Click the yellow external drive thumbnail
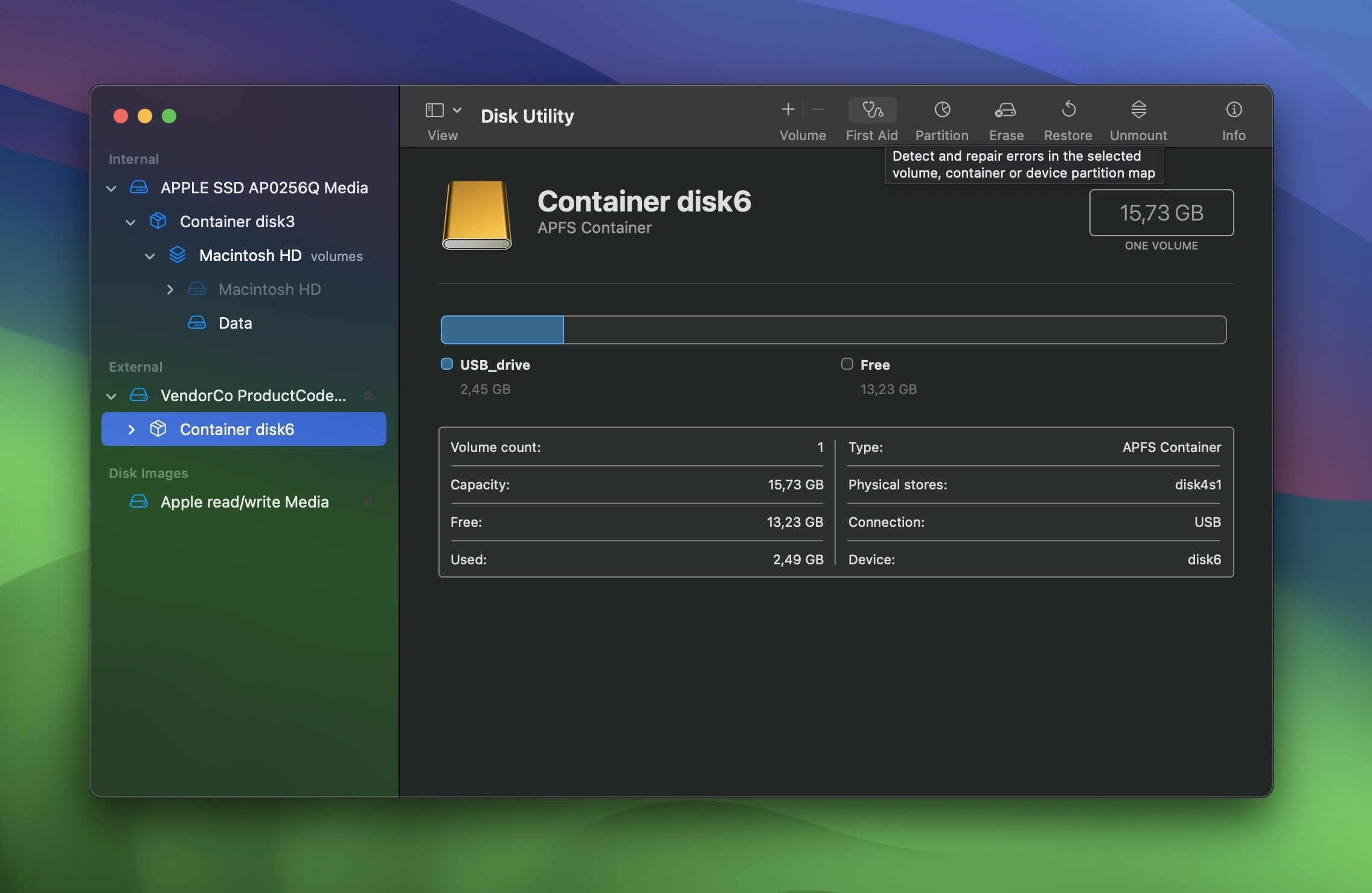 pos(477,215)
